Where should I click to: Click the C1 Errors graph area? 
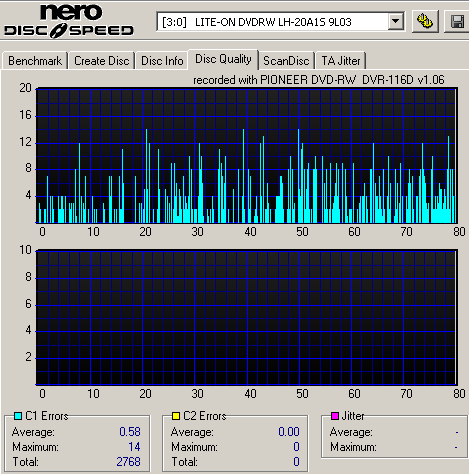pyautogui.click(x=246, y=156)
